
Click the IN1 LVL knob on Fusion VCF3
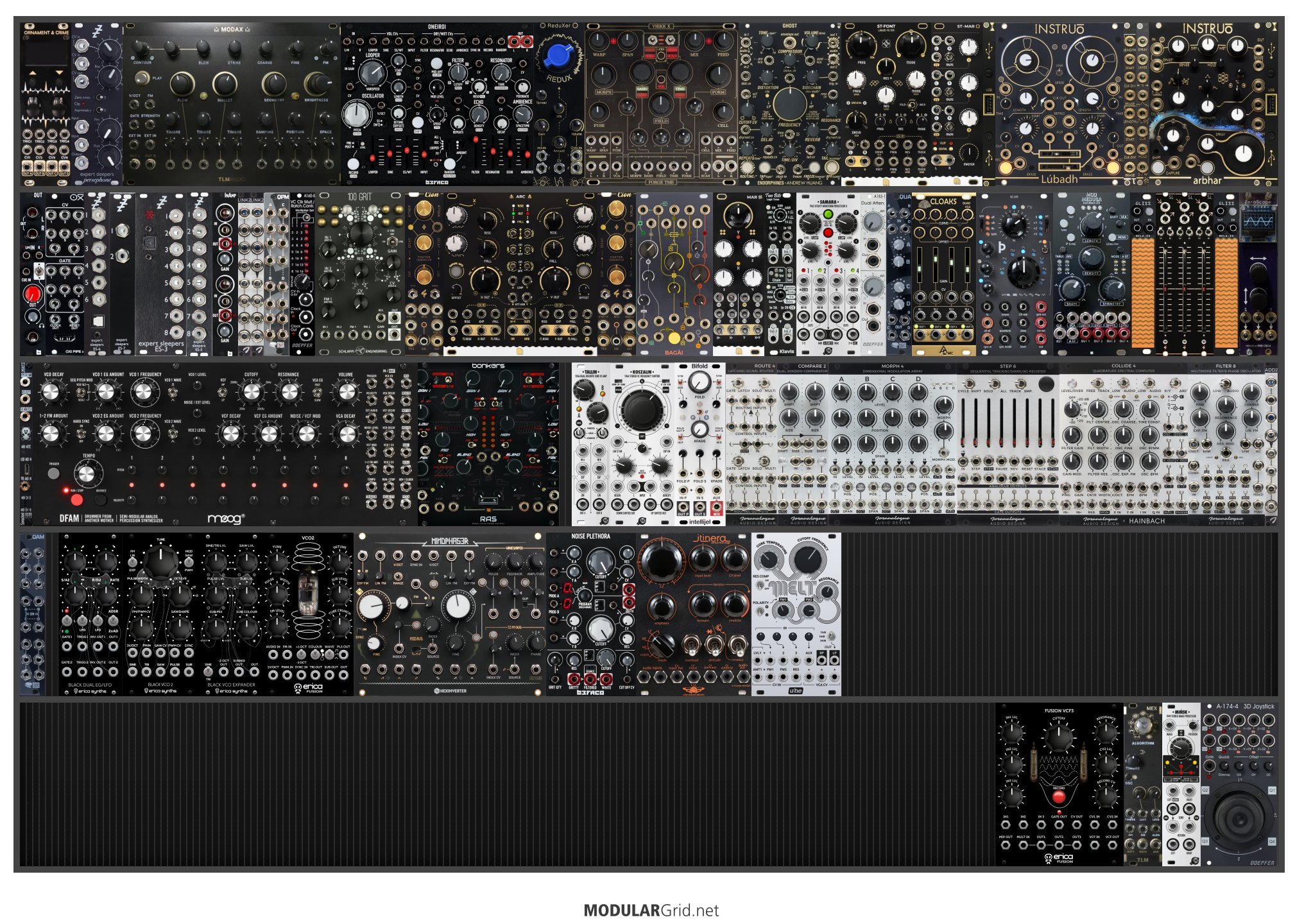1012,732
